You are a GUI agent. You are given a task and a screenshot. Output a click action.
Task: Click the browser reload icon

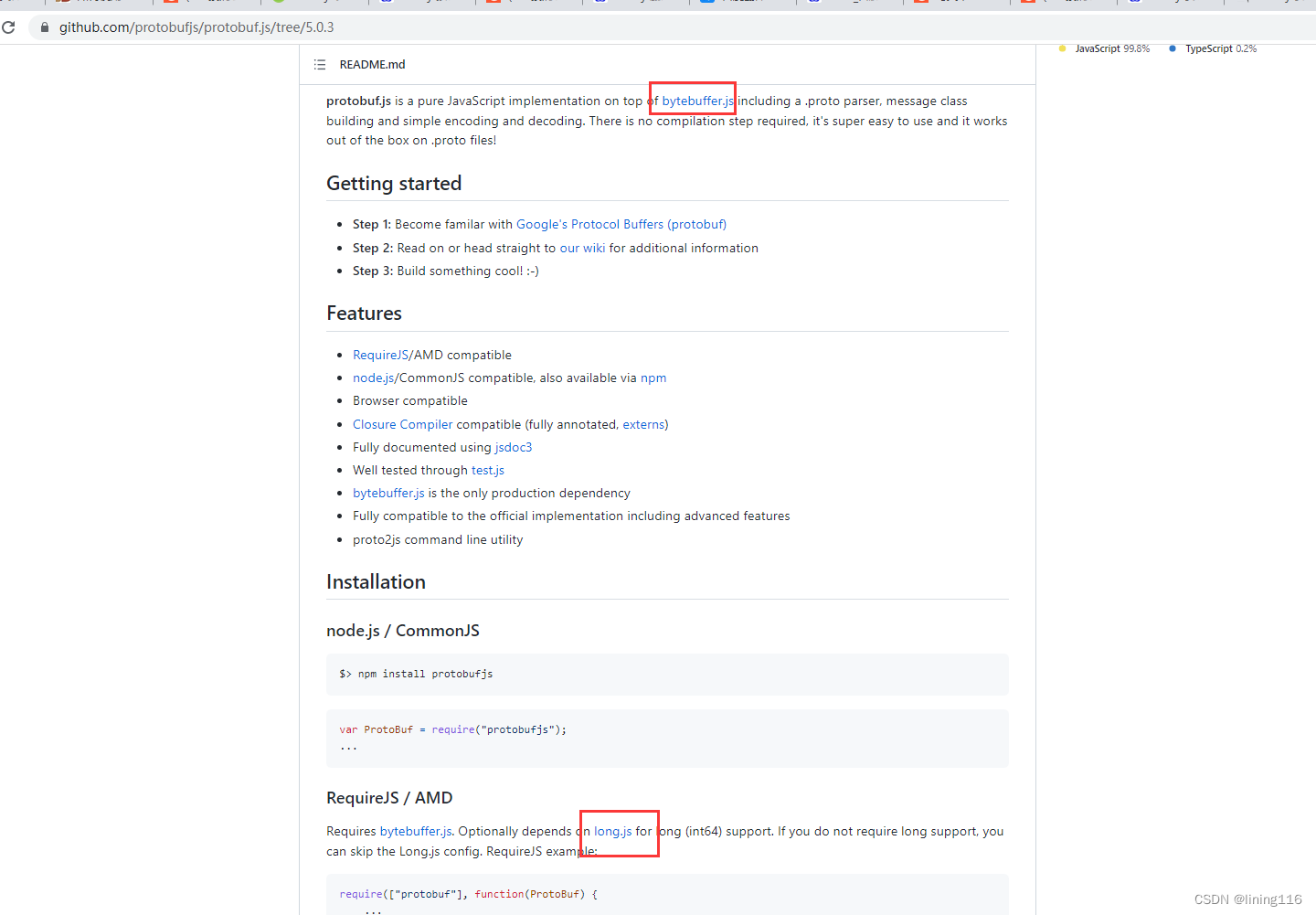coord(8,27)
